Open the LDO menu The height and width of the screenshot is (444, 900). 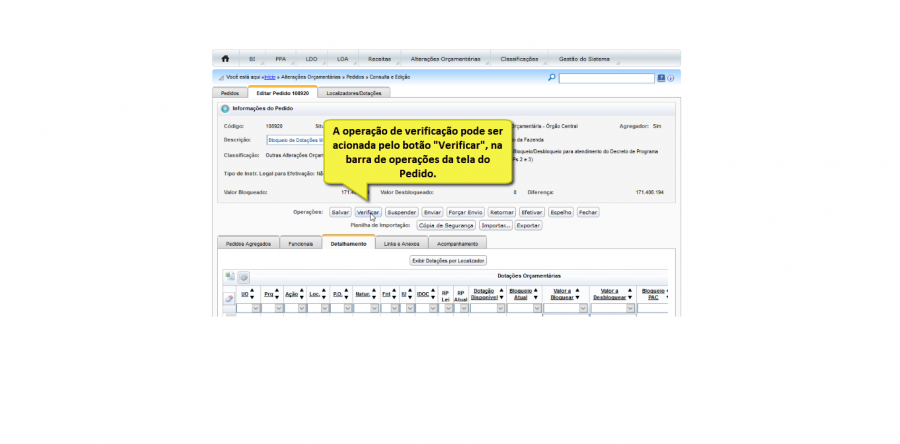click(x=311, y=59)
